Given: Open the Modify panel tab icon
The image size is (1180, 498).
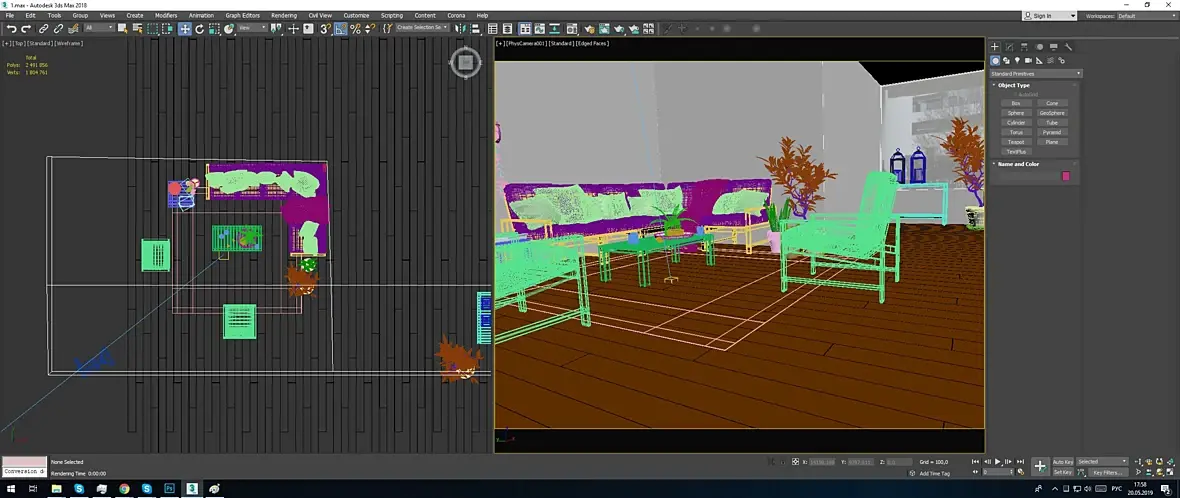Looking at the screenshot, I should click(1009, 47).
